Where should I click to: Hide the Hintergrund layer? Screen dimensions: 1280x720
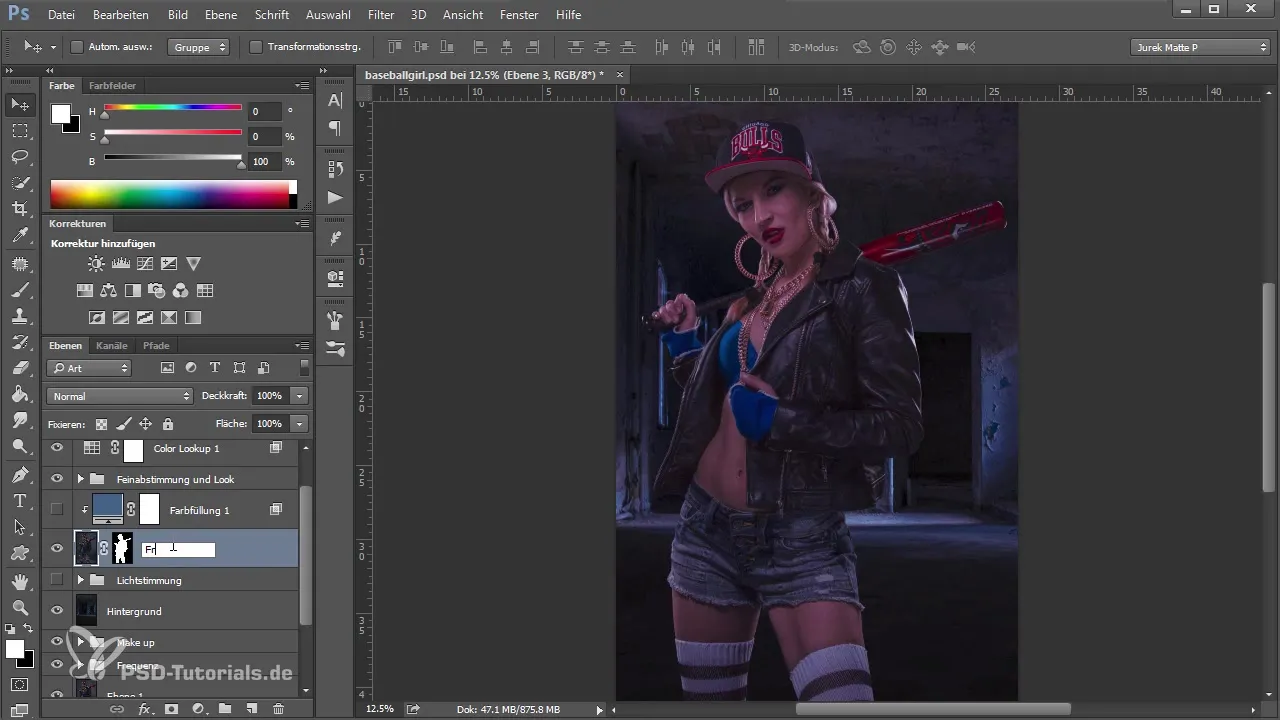[x=57, y=611]
